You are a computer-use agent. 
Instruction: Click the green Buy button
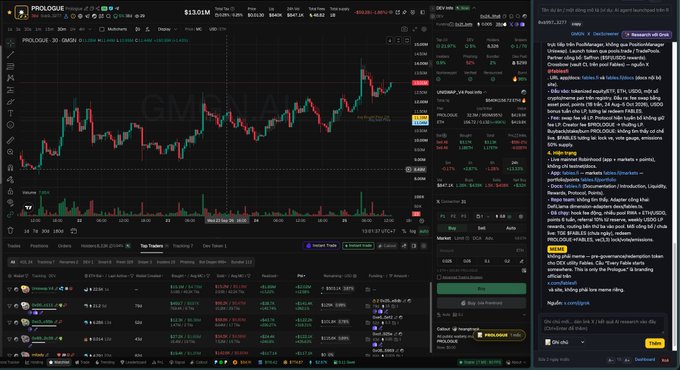click(481, 288)
